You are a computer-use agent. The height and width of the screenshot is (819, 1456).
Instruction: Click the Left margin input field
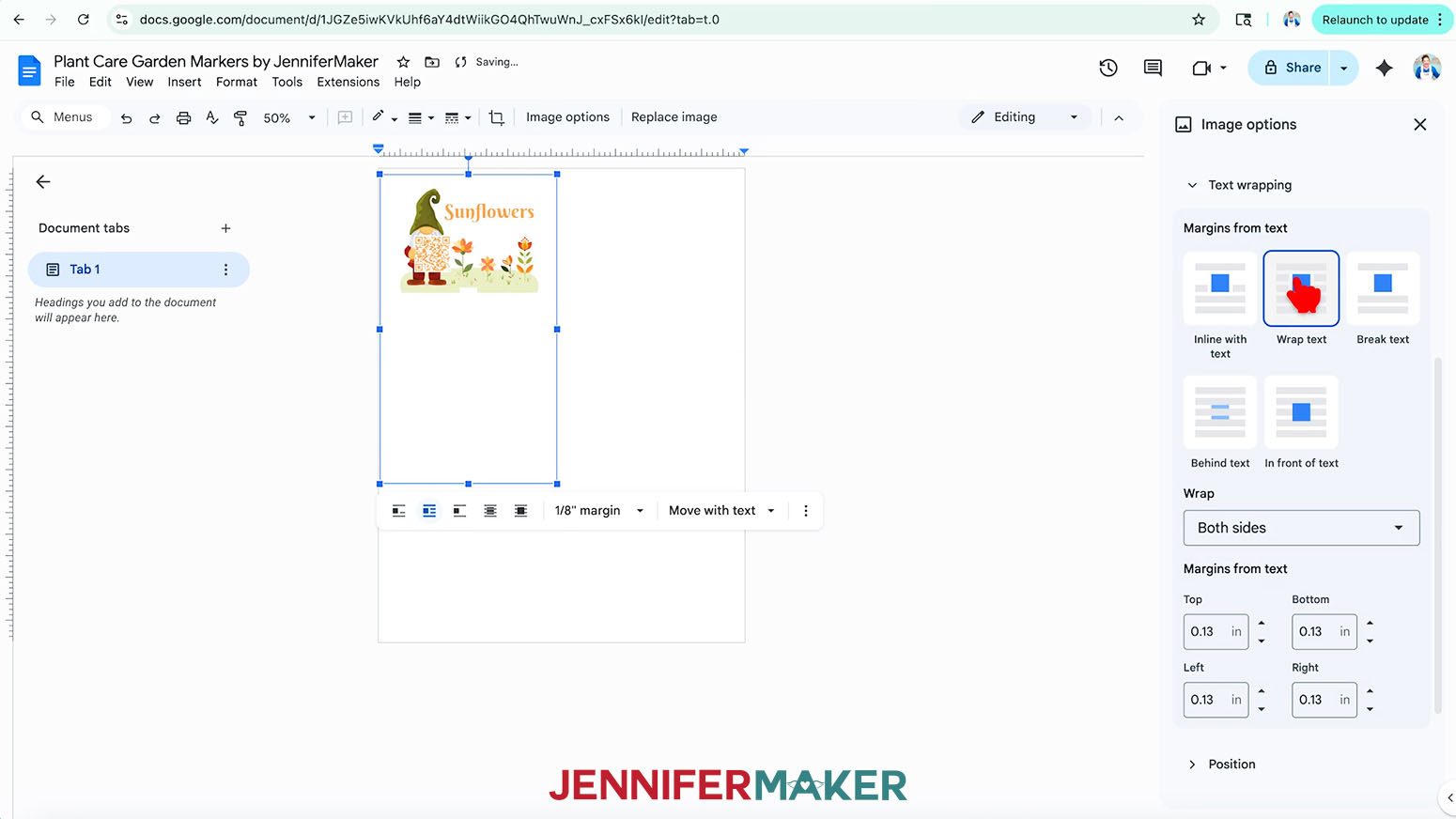click(1216, 700)
